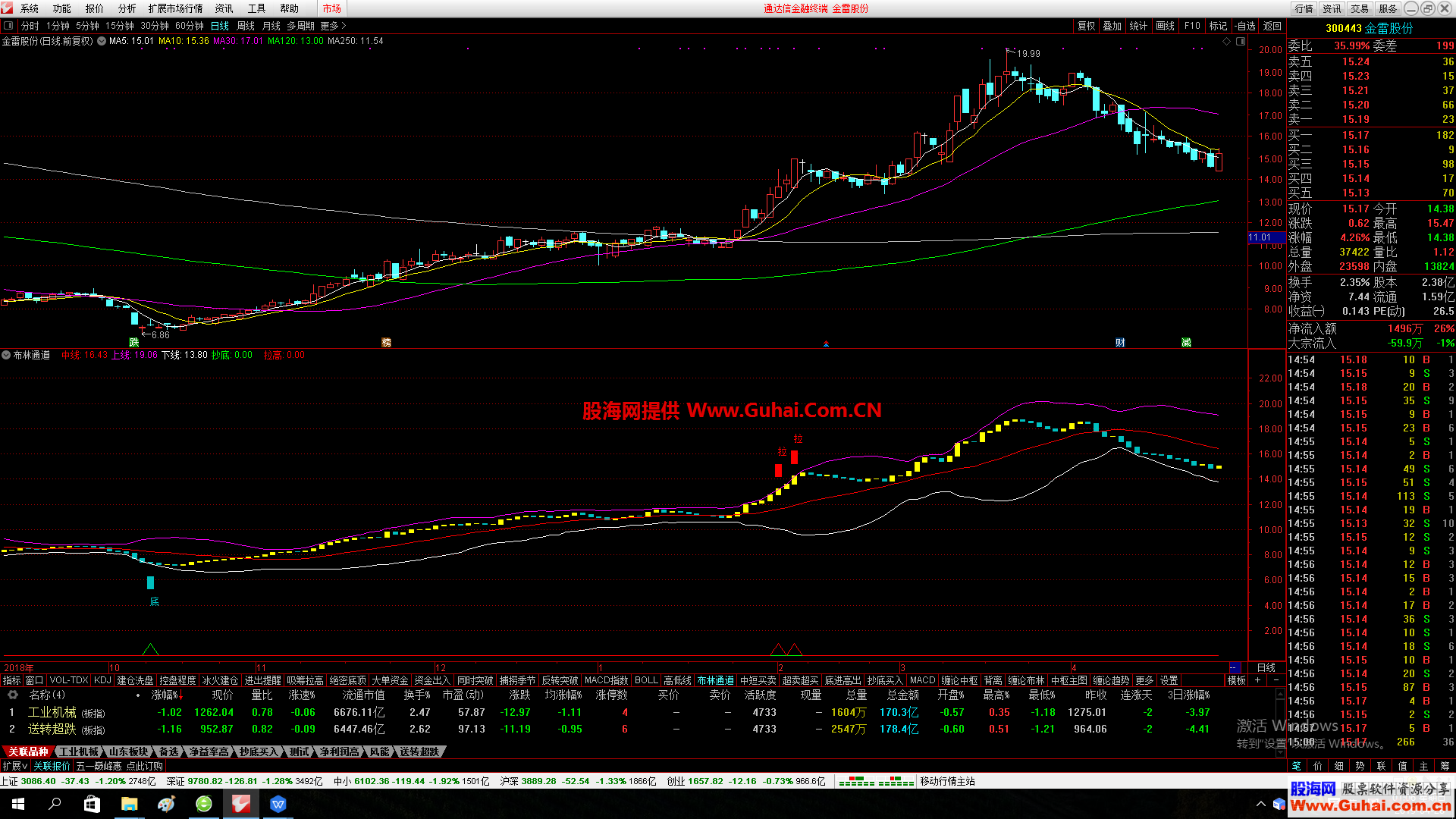1456x819 pixels.
Task: Select the 势 trend tab in right panel
Action: 1360,766
